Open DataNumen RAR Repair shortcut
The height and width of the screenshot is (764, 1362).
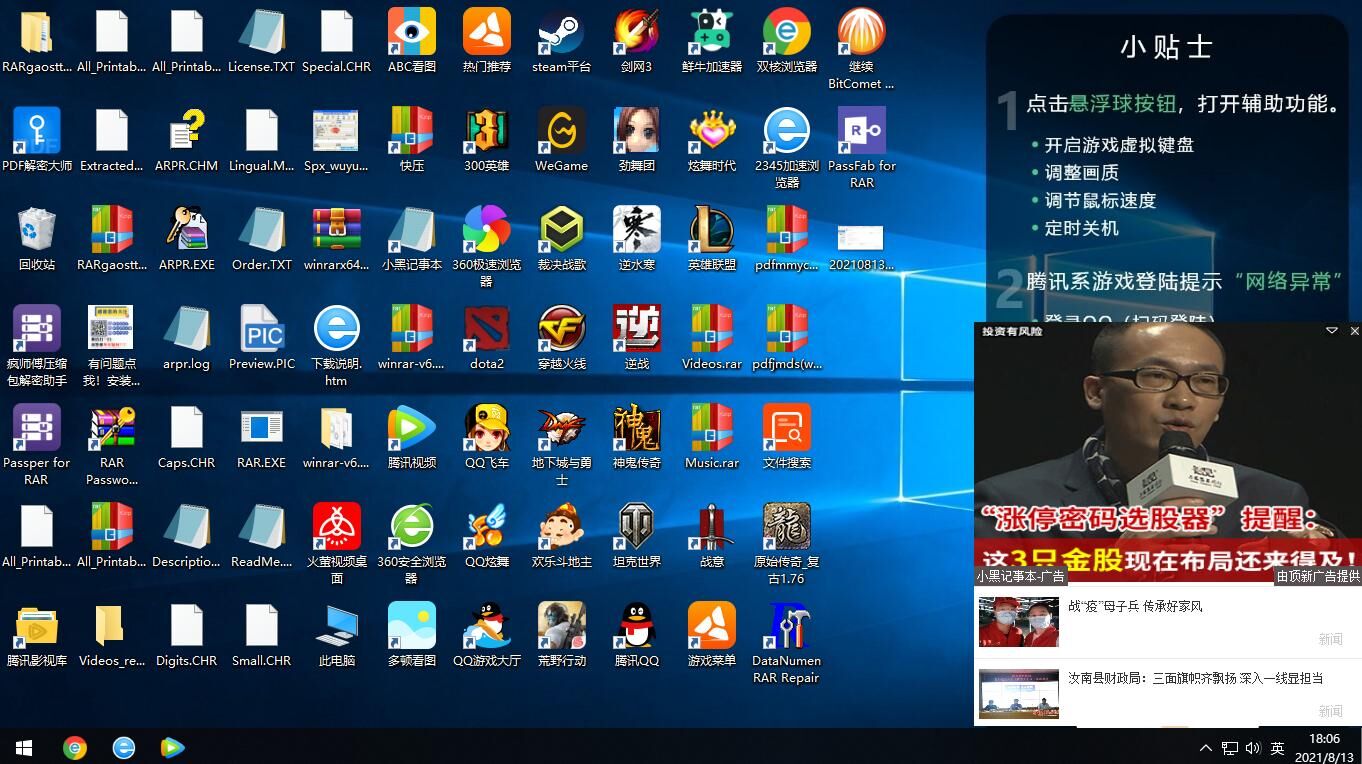pyautogui.click(x=786, y=627)
